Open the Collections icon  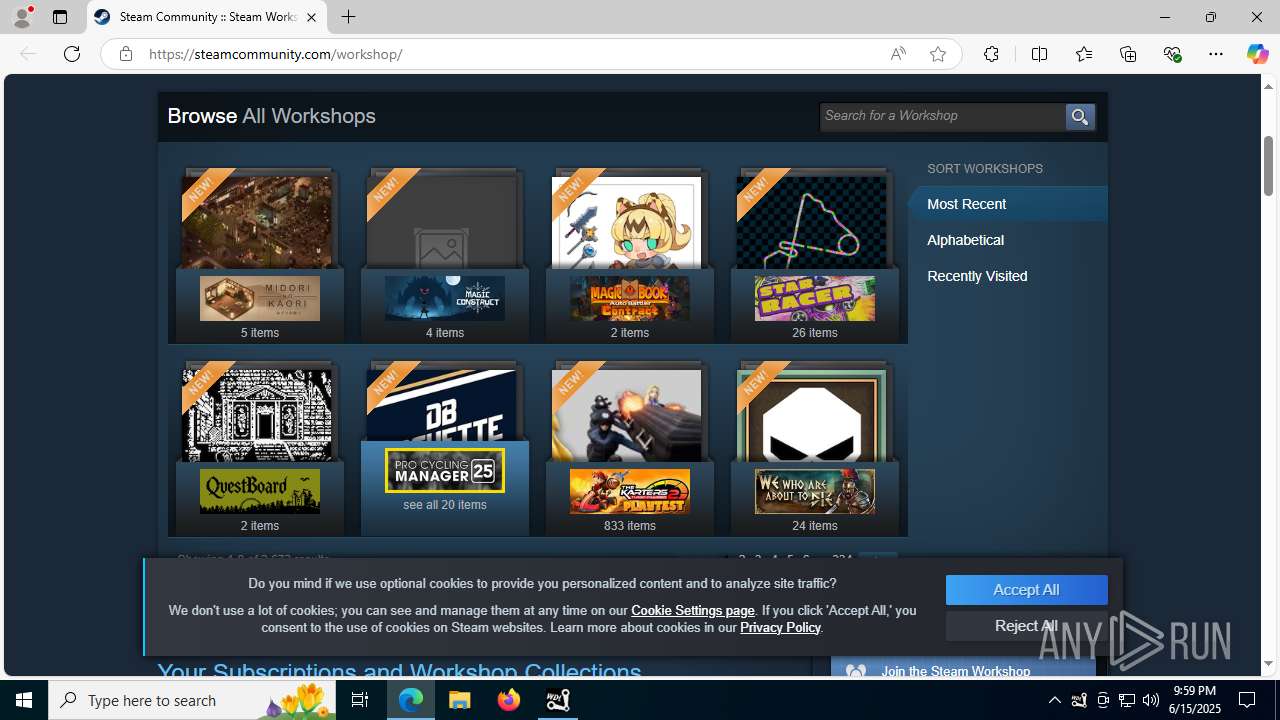coord(1128,54)
